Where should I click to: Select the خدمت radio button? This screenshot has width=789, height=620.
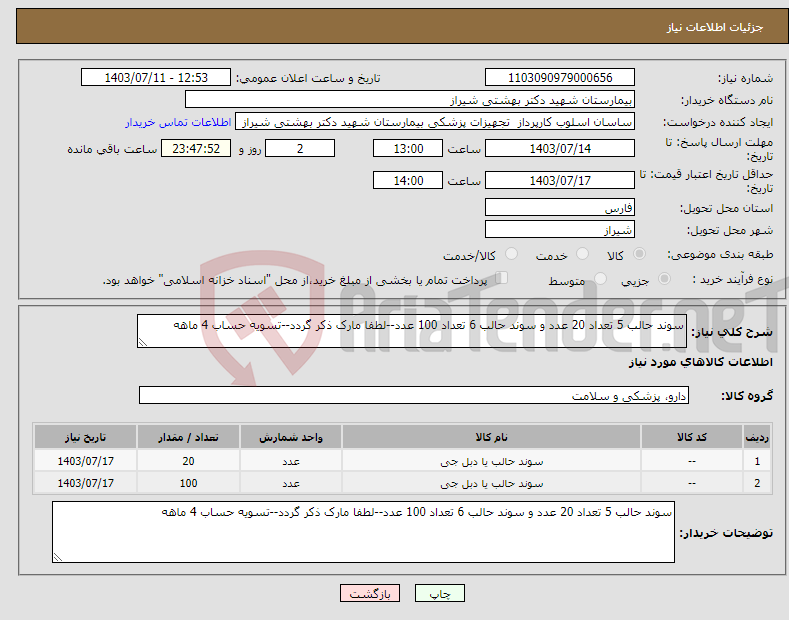click(582, 254)
